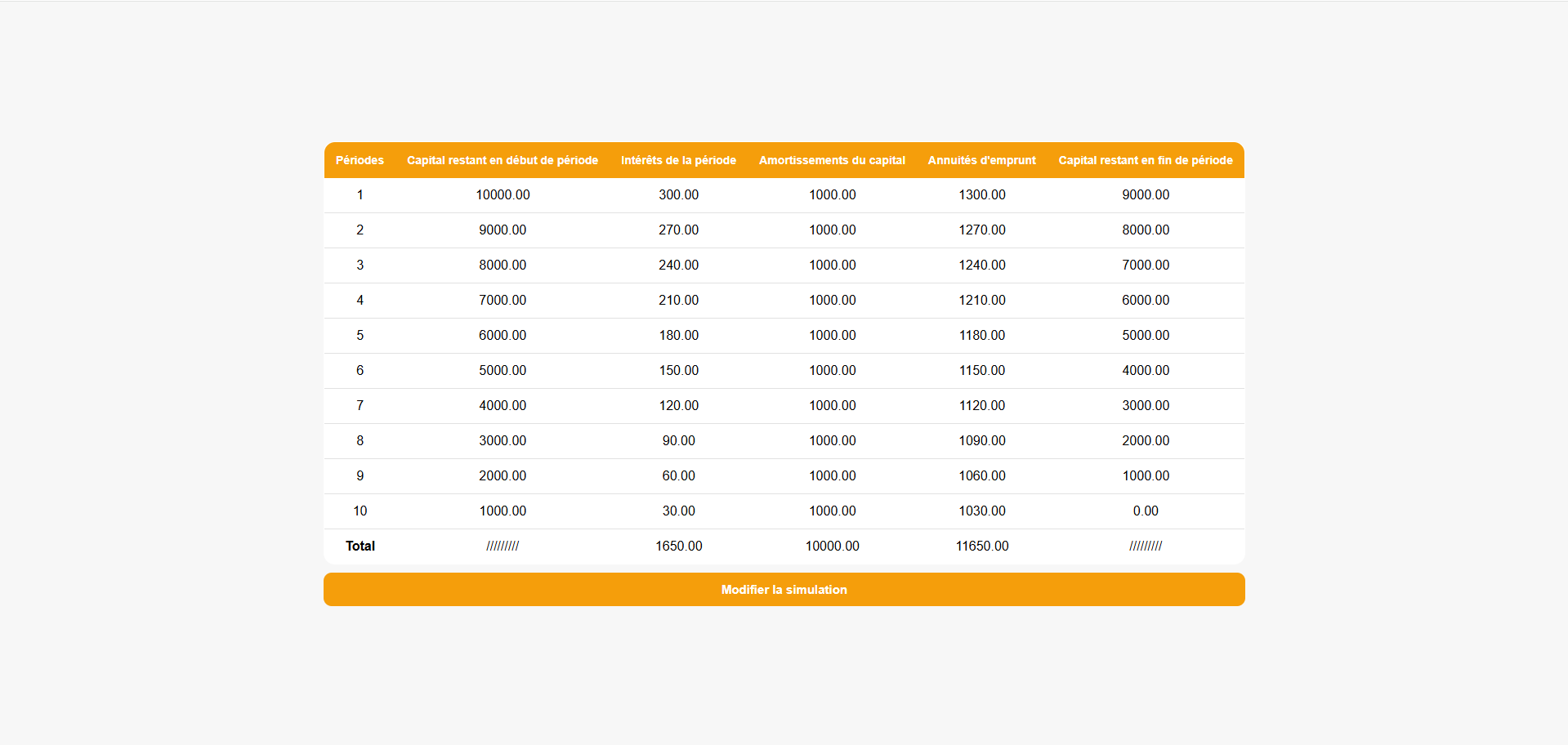
Task: Click Capital restant en fin de période header
Action: (x=1145, y=160)
